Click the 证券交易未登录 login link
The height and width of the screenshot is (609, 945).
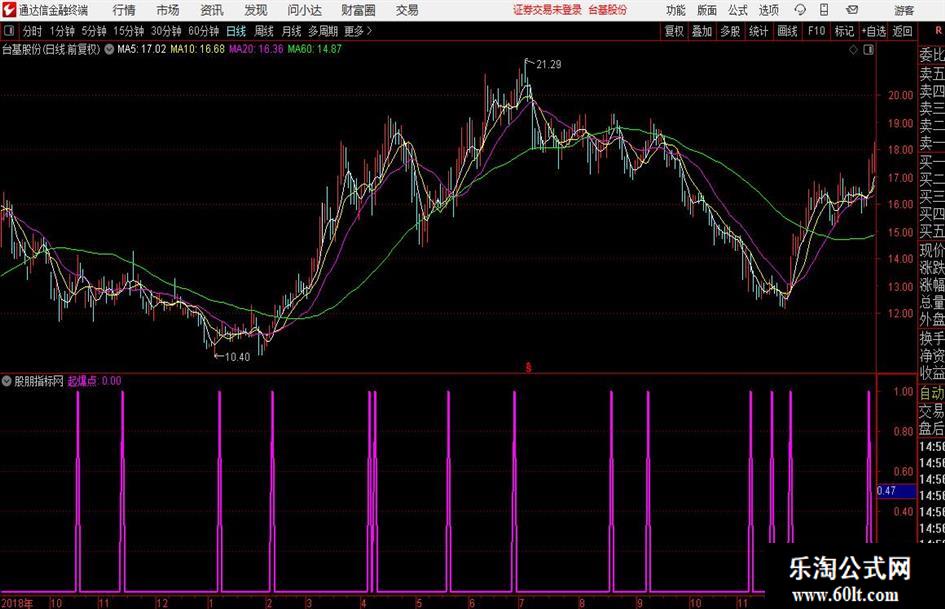pyautogui.click(x=547, y=10)
